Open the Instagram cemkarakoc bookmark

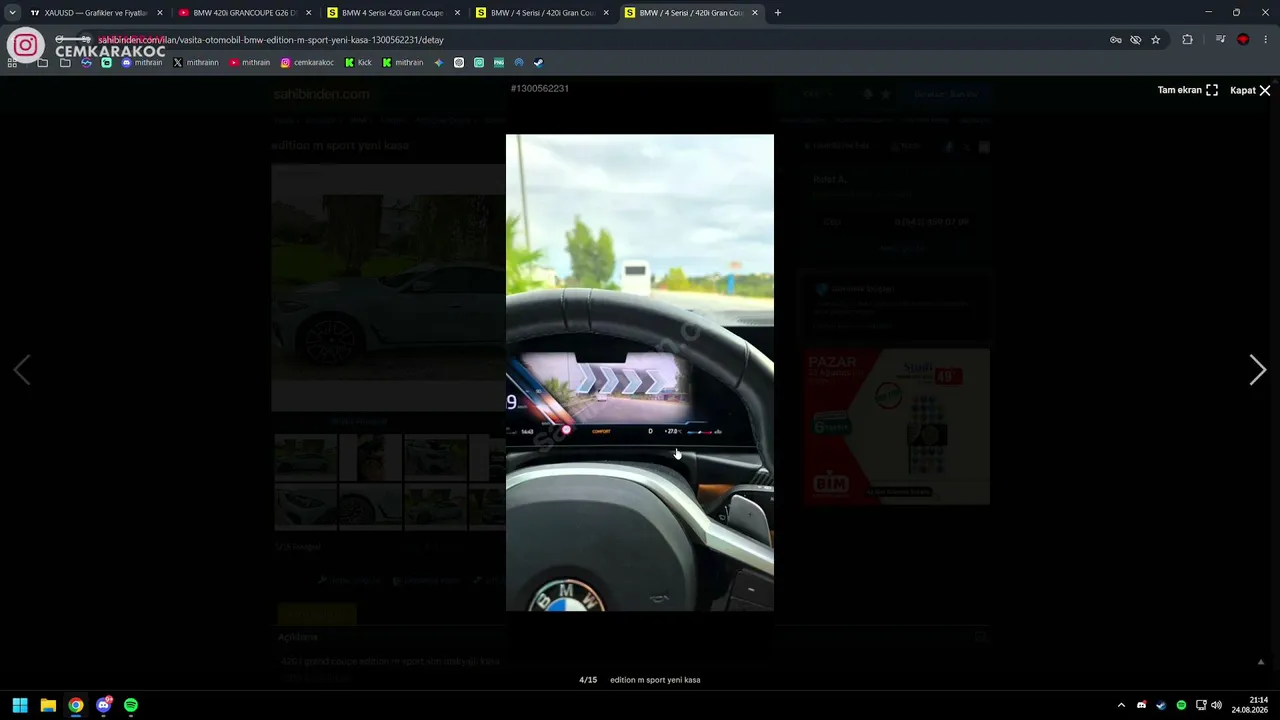coord(307,63)
